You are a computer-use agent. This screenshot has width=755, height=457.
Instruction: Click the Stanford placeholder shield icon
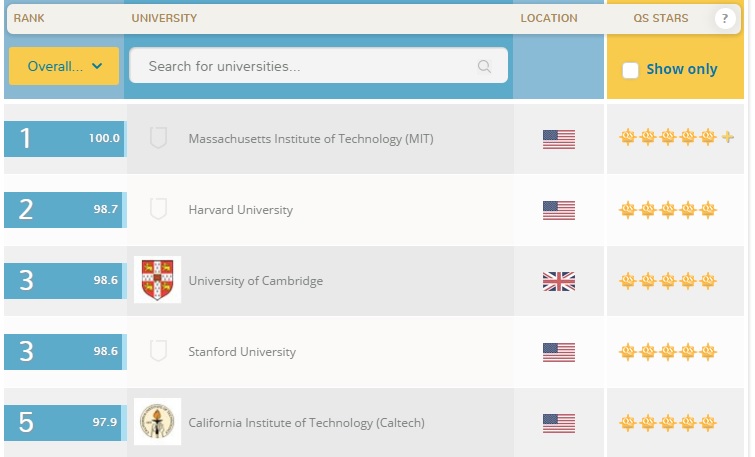click(x=158, y=351)
